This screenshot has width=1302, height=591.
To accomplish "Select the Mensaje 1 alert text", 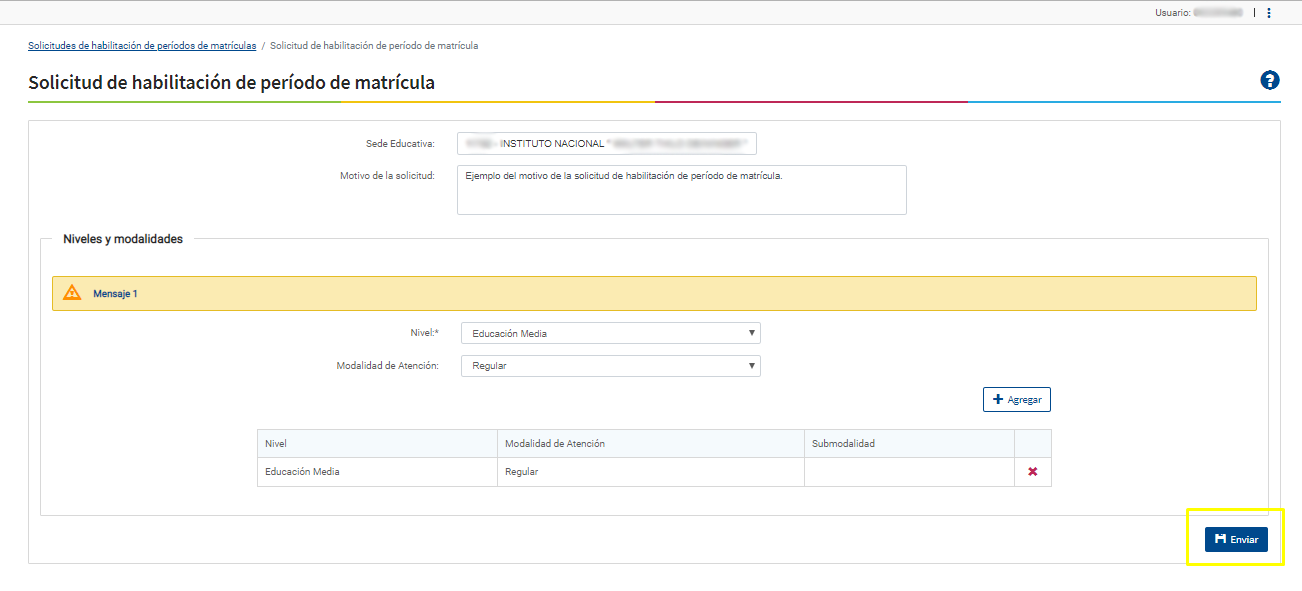I will pos(115,294).
